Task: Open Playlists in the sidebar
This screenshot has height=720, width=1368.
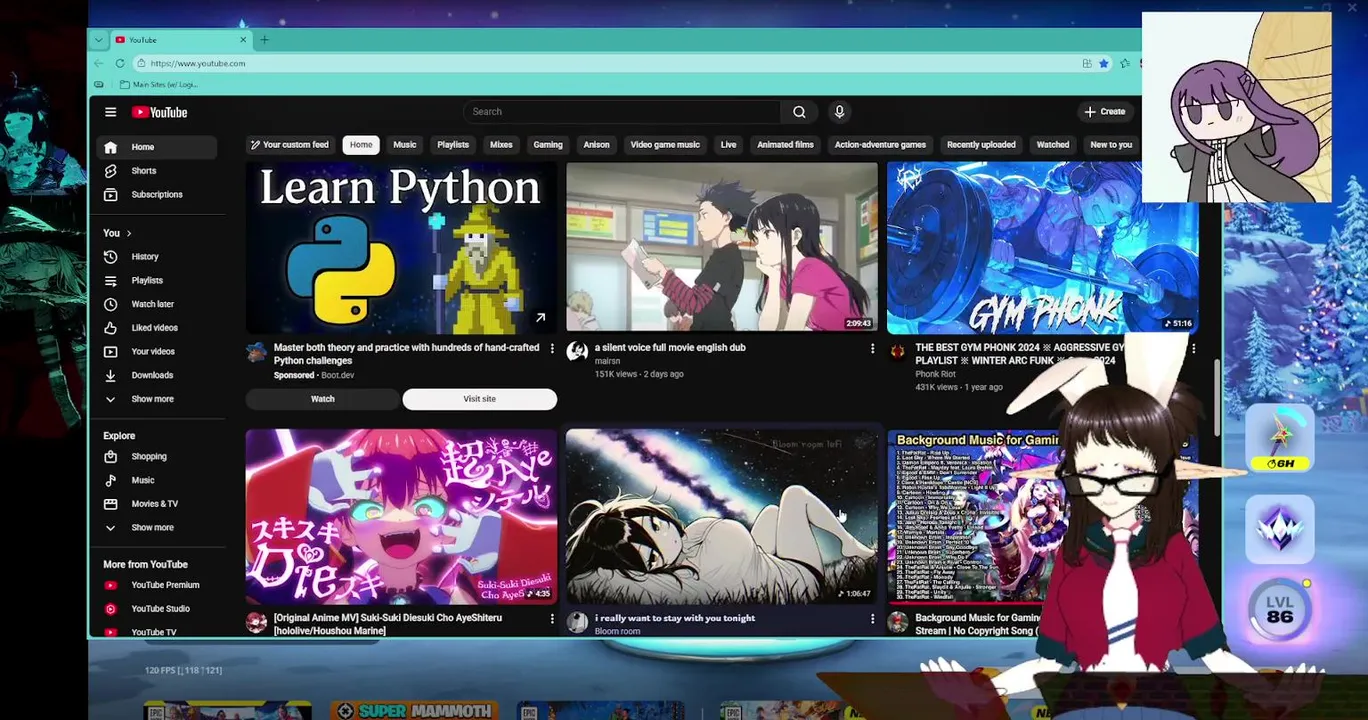Action: [158, 281]
